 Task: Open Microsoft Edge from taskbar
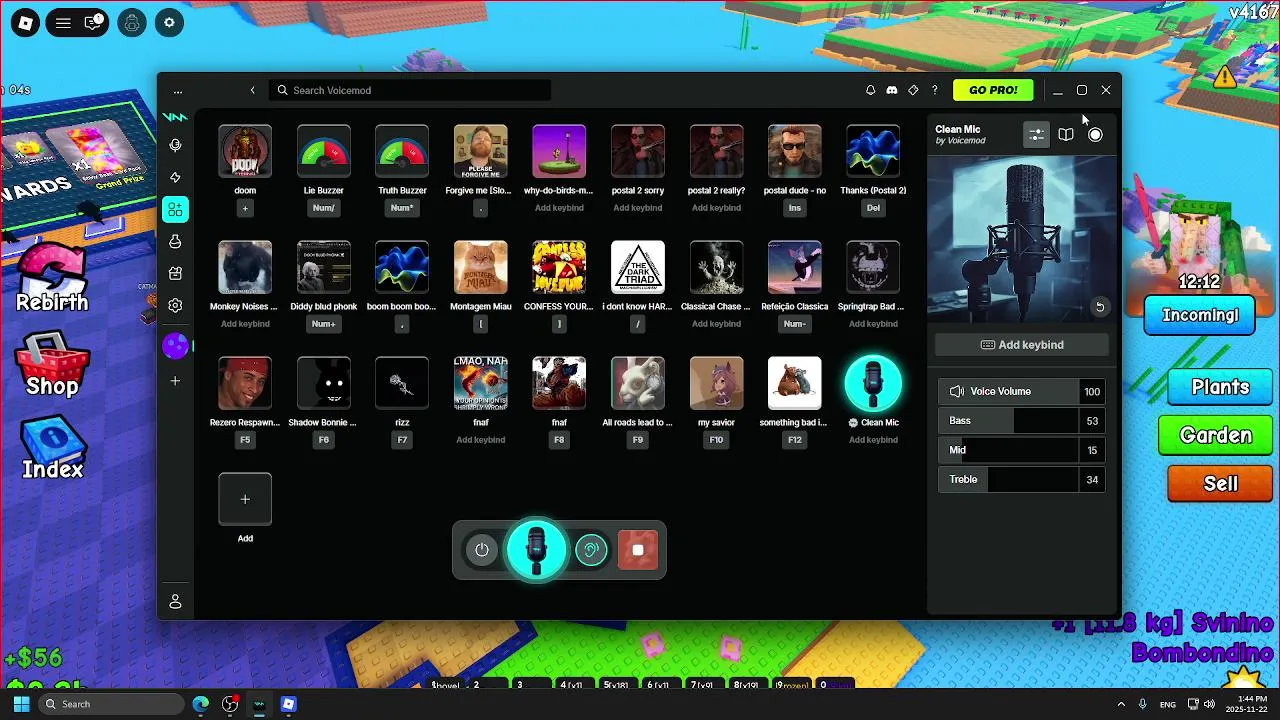pos(201,704)
